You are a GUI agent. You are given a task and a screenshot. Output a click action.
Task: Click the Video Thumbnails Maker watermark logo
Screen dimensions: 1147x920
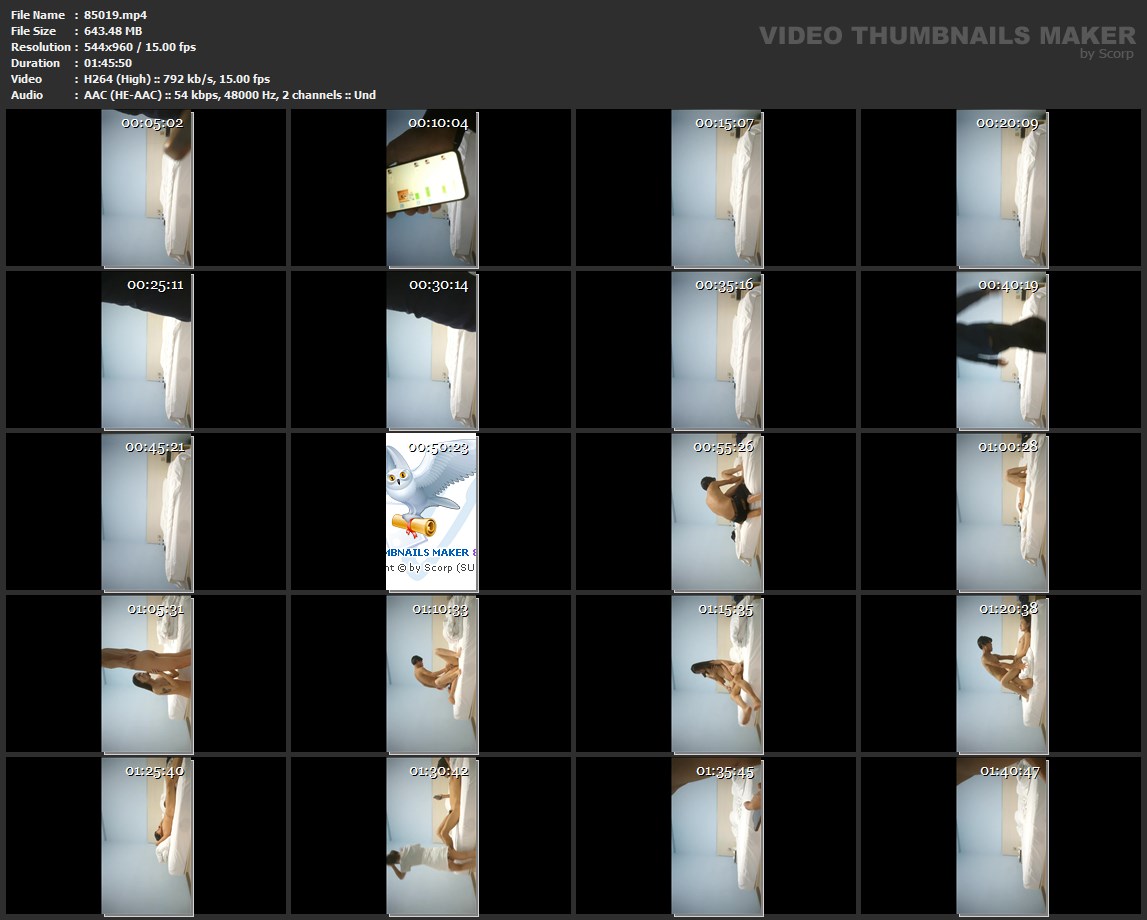[x=946, y=35]
